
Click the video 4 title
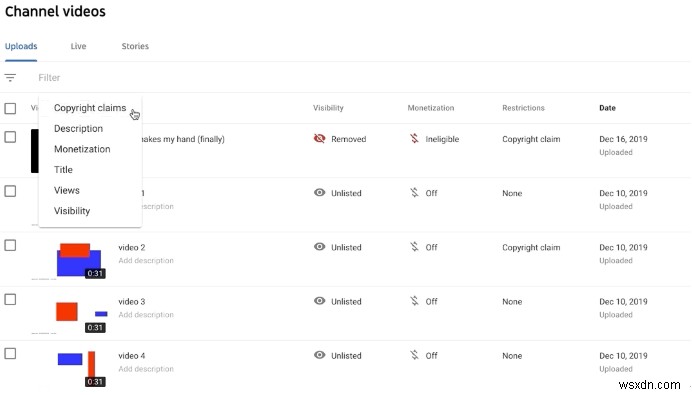click(132, 356)
